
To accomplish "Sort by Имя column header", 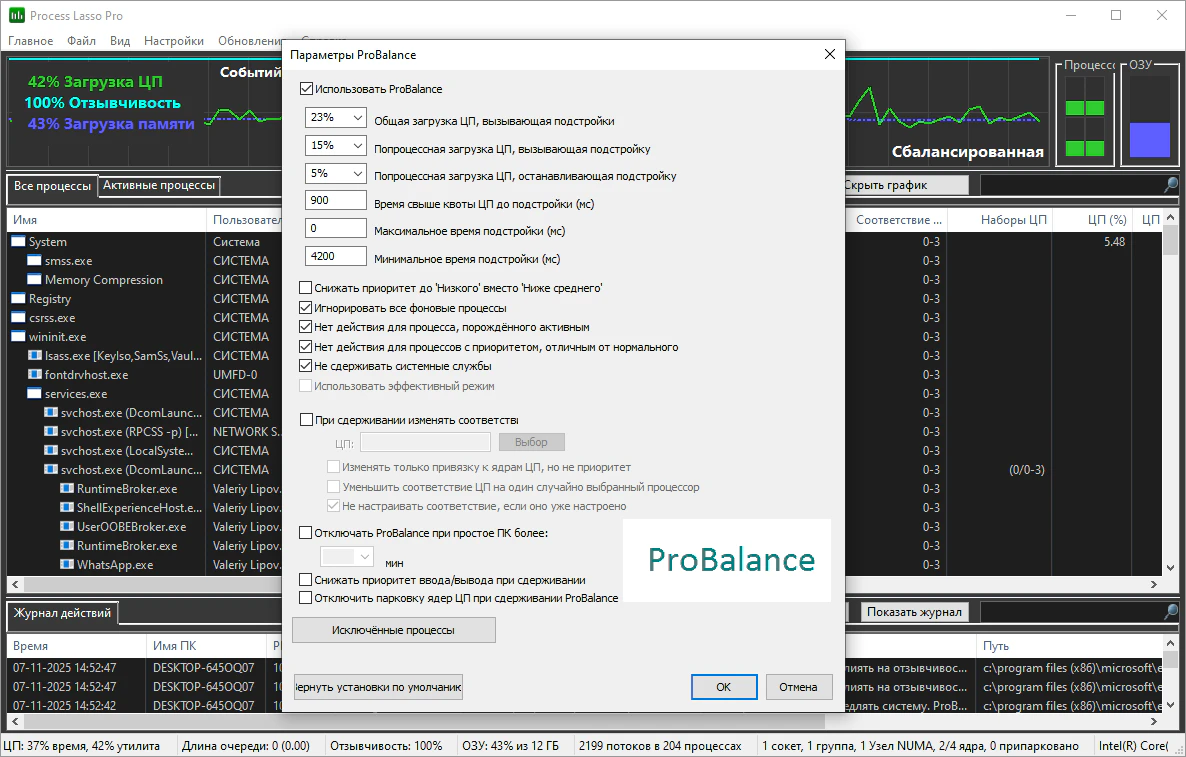I will pyautogui.click(x=106, y=220).
